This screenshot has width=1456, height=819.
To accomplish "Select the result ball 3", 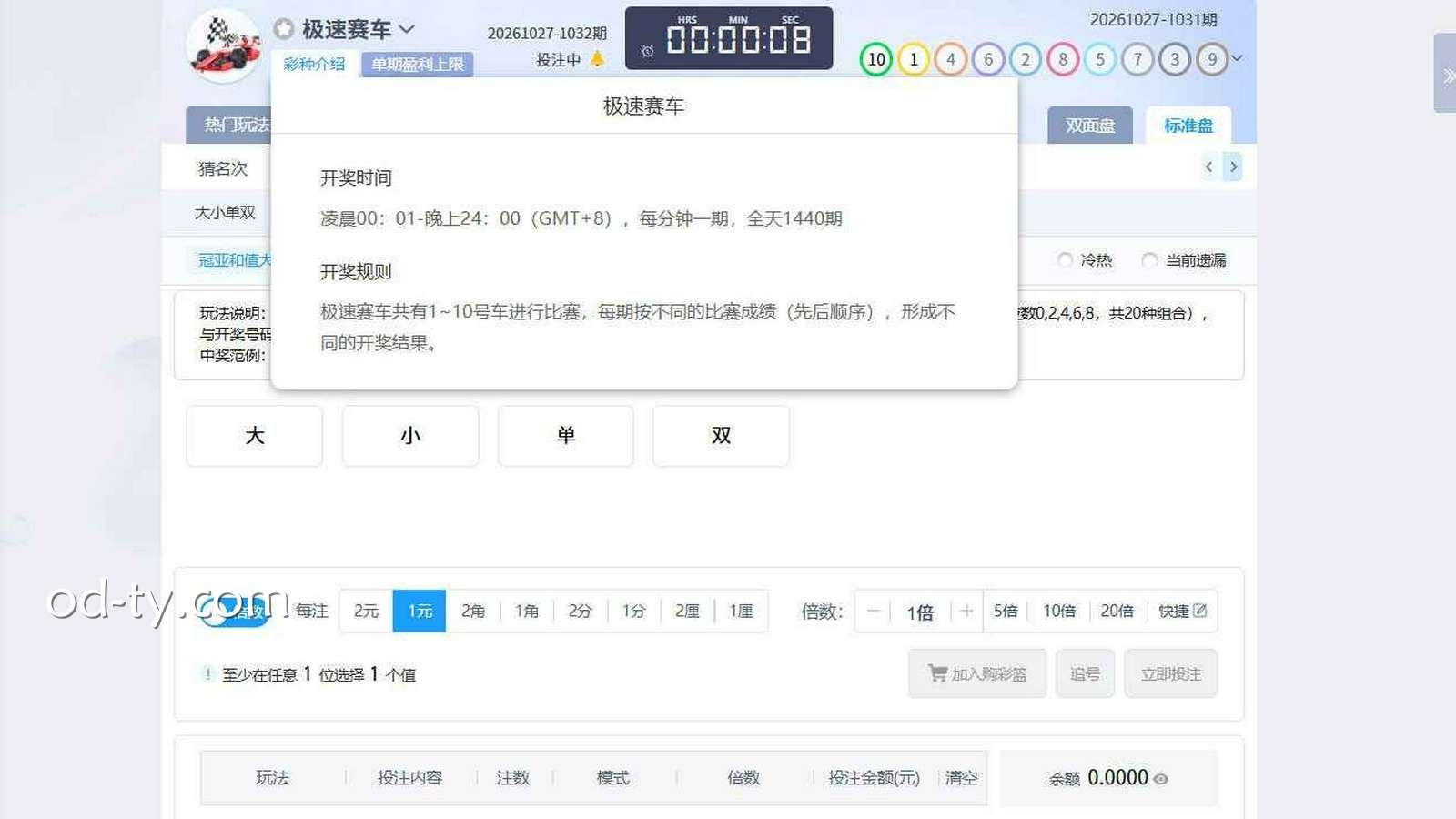I will click(x=1175, y=59).
